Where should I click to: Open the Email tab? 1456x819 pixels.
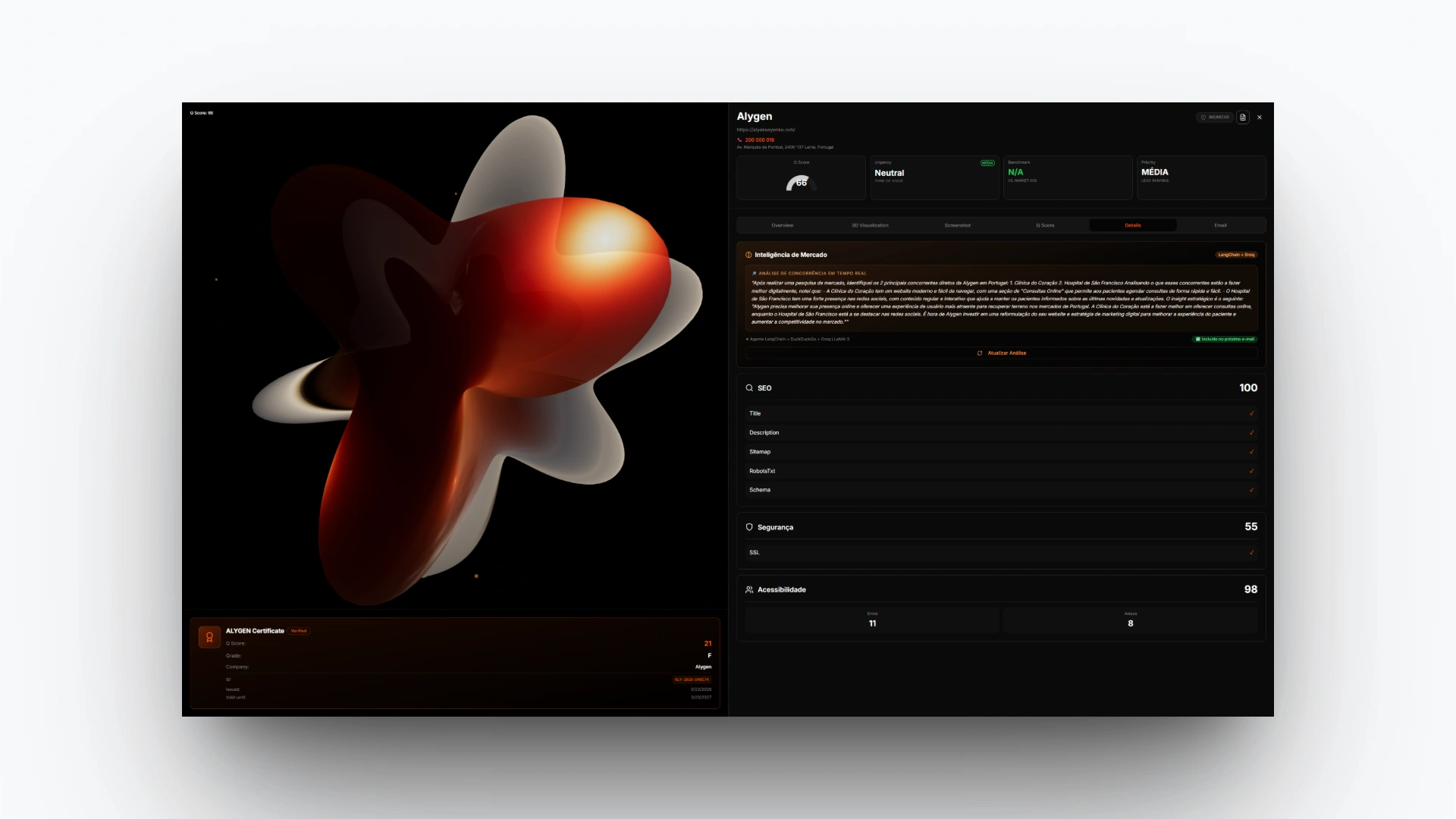pos(1220,225)
